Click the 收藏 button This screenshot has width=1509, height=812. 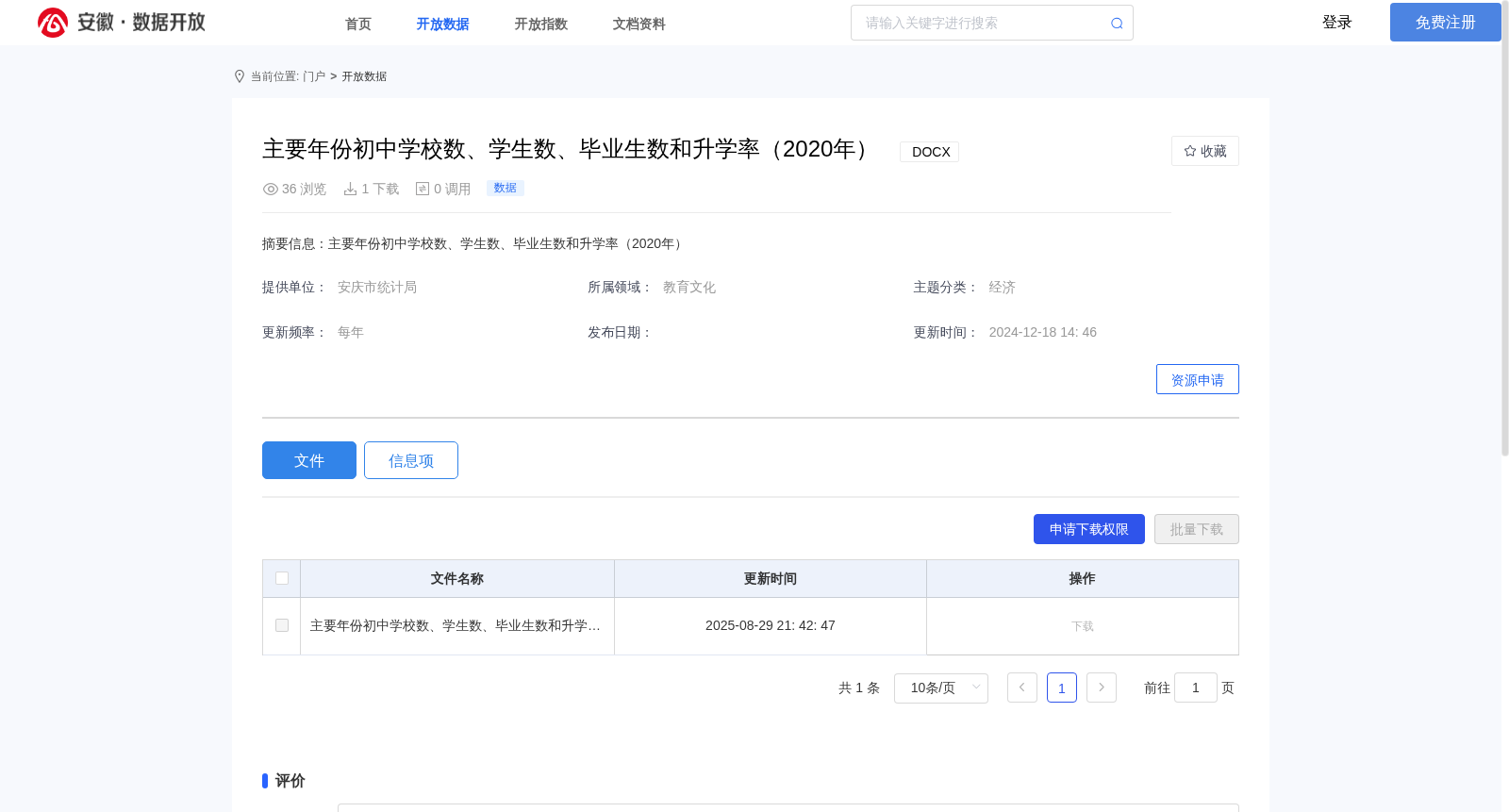(1205, 151)
